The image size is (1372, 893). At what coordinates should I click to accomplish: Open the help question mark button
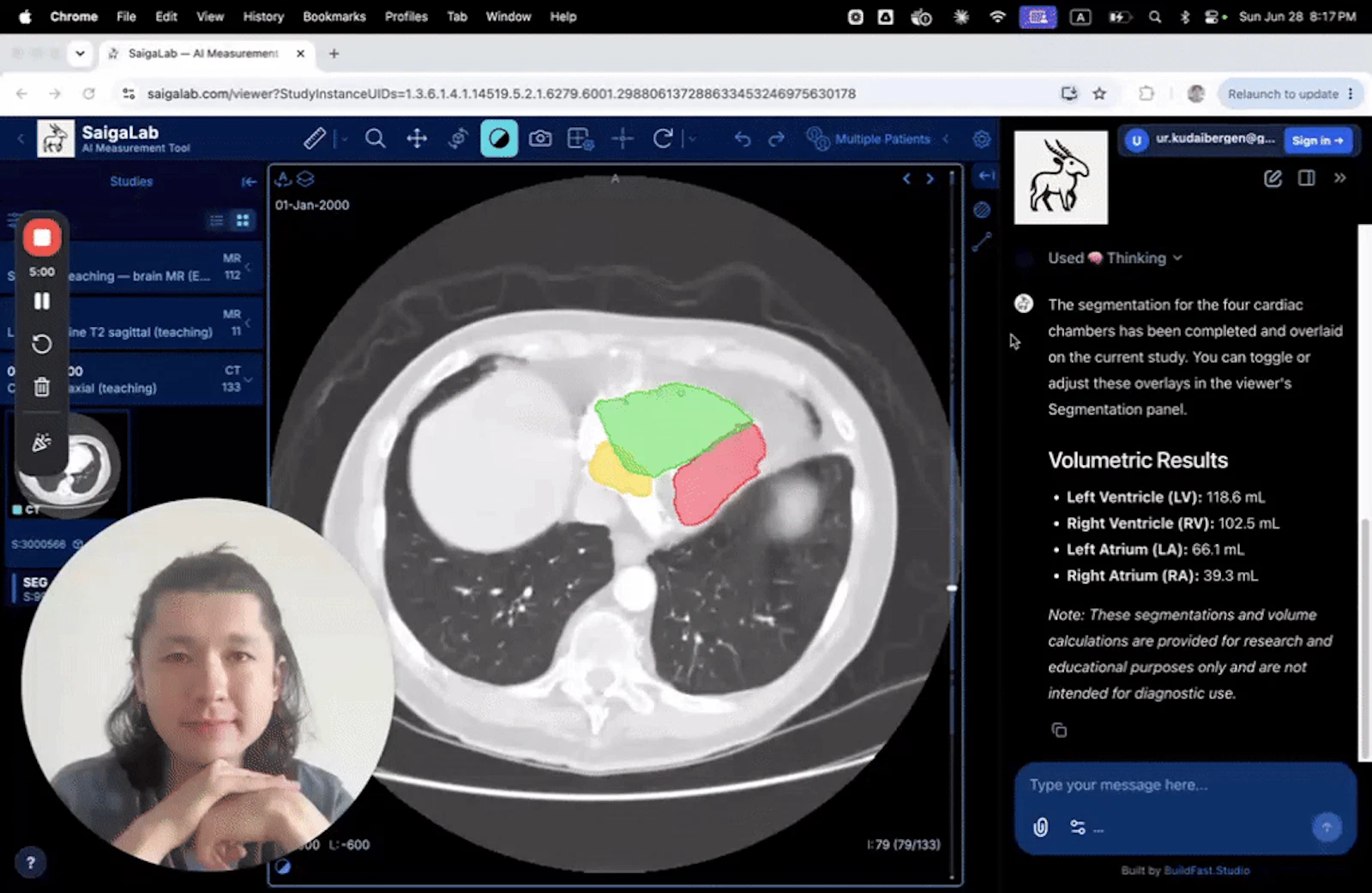(30, 863)
